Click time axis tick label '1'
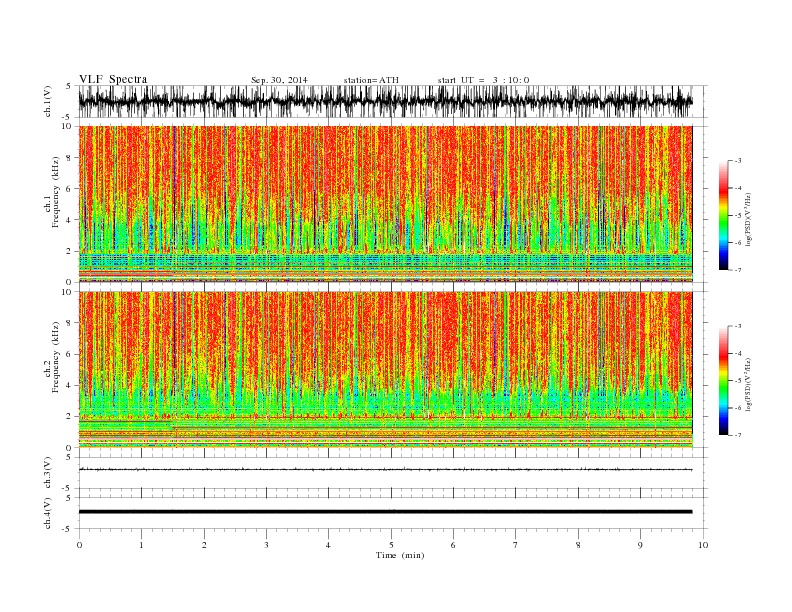 (142, 545)
